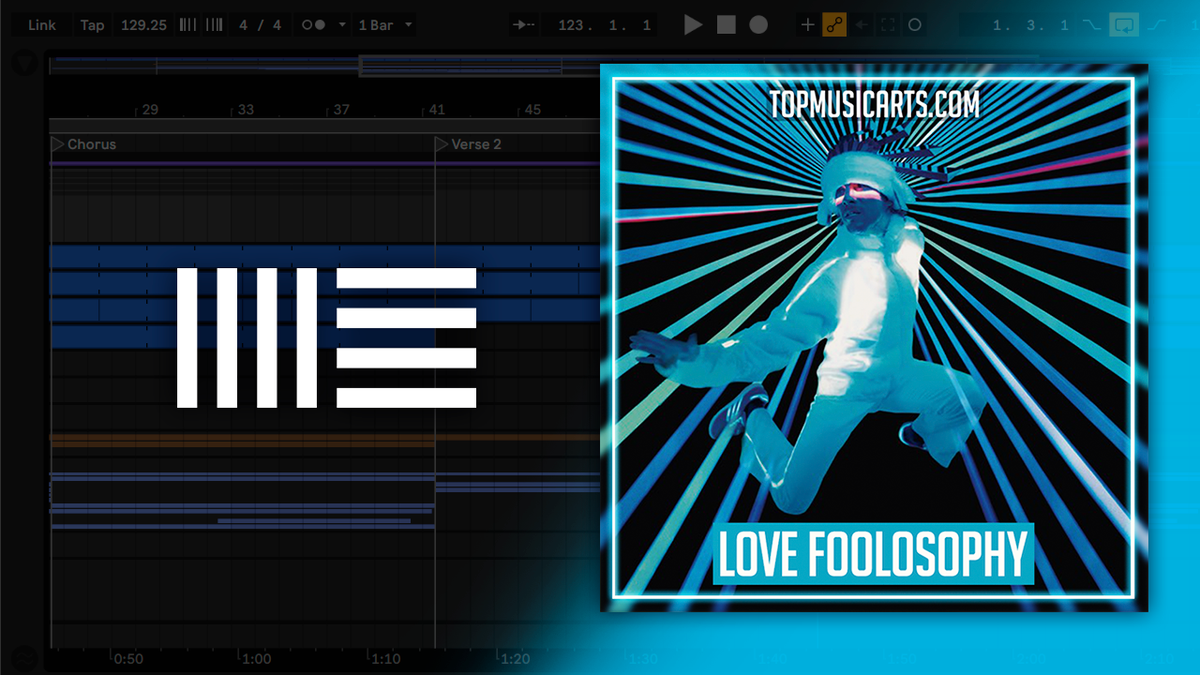Image resolution: width=1200 pixels, height=675 pixels.
Task: Toggle the metronome on
Action: (313, 24)
